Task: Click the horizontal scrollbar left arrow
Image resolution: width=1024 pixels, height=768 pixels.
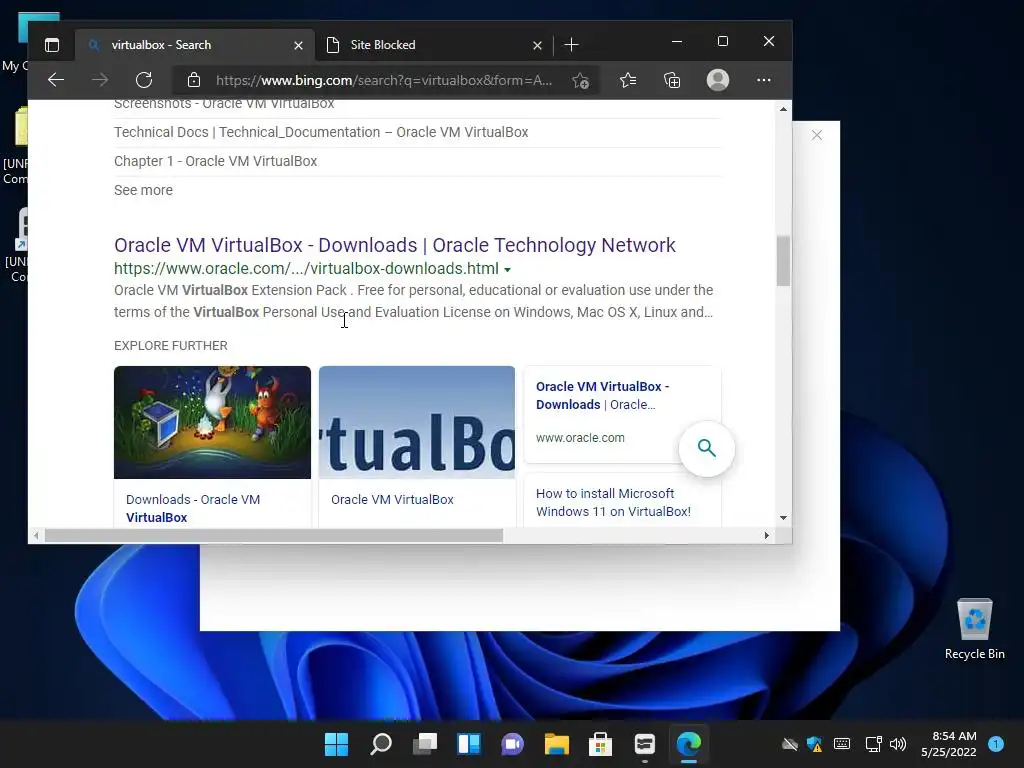Action: click(37, 536)
